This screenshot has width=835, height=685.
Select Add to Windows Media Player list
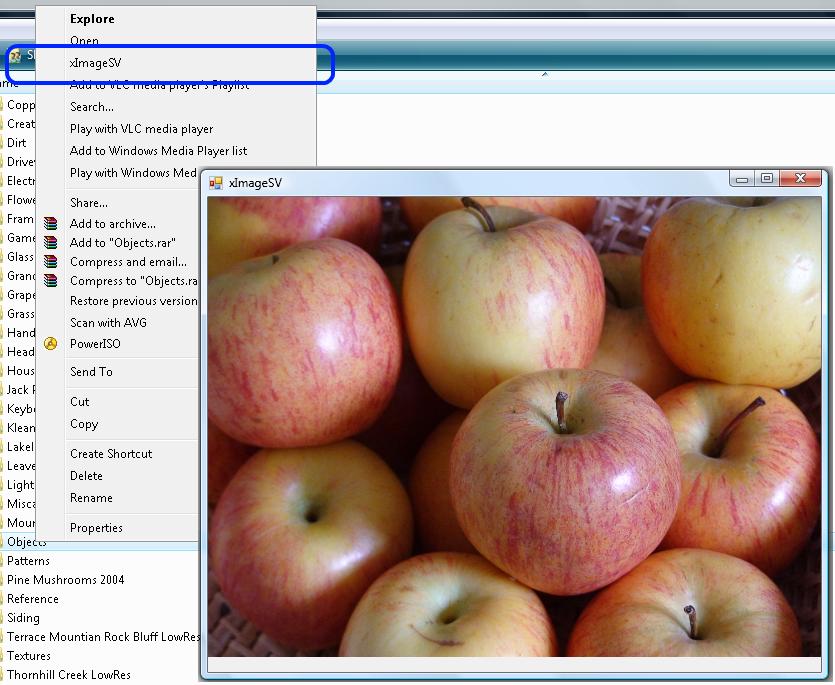click(x=158, y=151)
